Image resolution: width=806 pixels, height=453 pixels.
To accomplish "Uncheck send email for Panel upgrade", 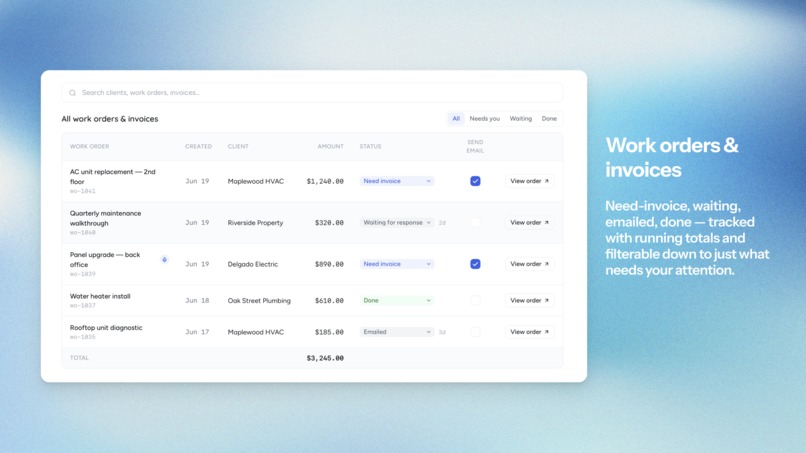I will (475, 264).
